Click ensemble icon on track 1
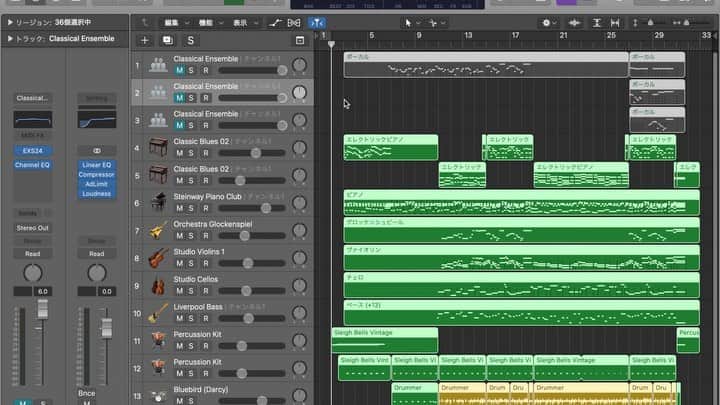Screen dimensions: 720x405 pos(158,65)
